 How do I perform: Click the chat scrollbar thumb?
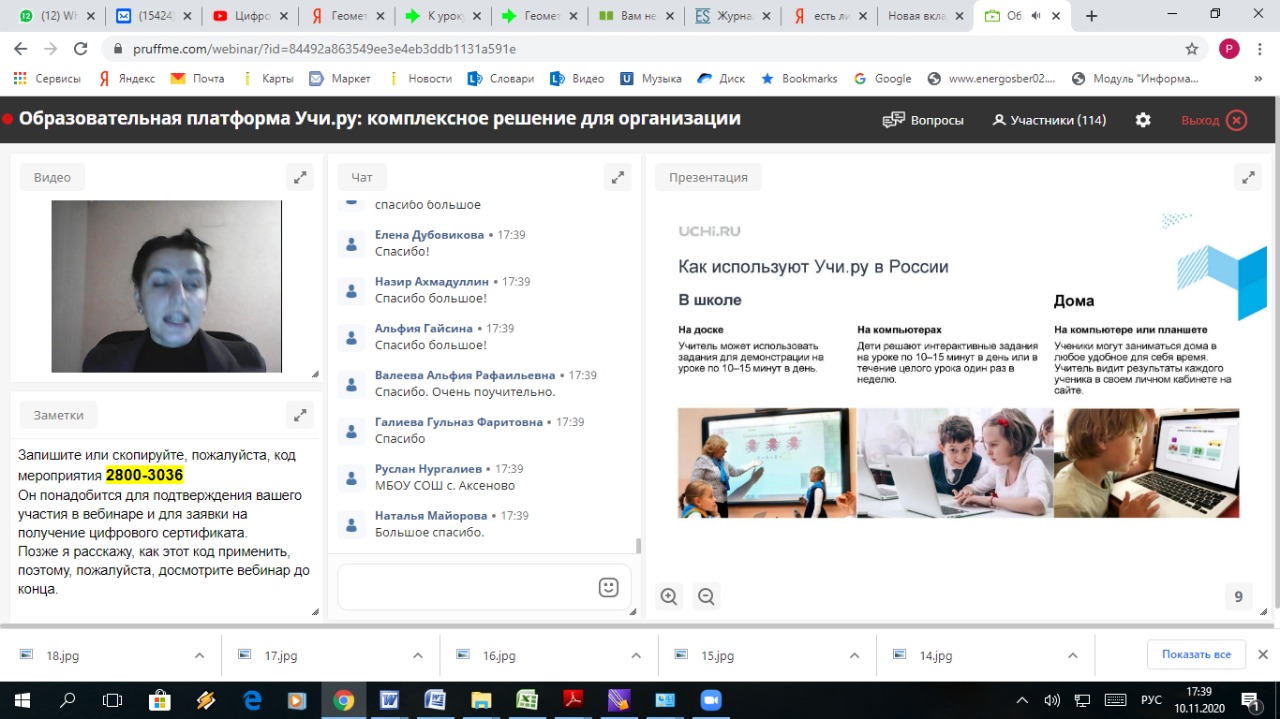638,546
